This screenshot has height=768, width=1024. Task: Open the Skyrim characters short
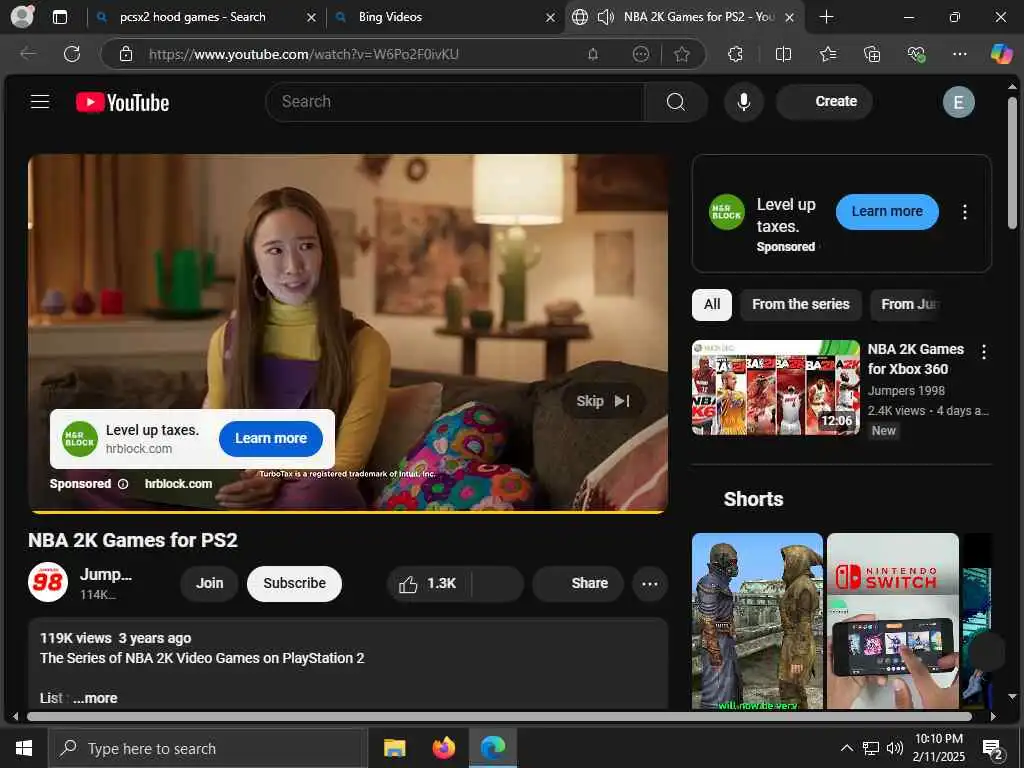click(757, 620)
